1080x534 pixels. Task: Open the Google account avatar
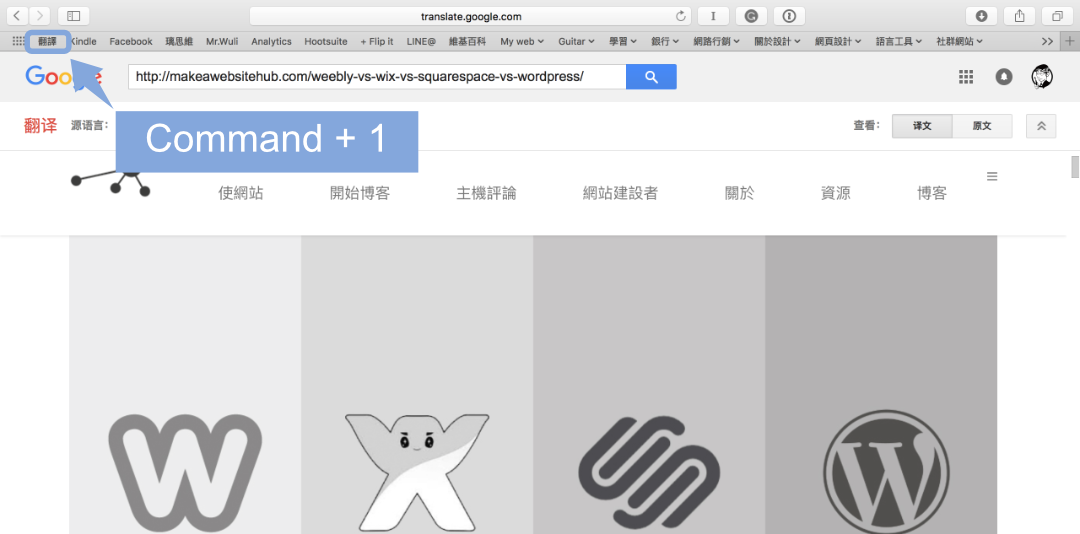pyautogui.click(x=1042, y=76)
